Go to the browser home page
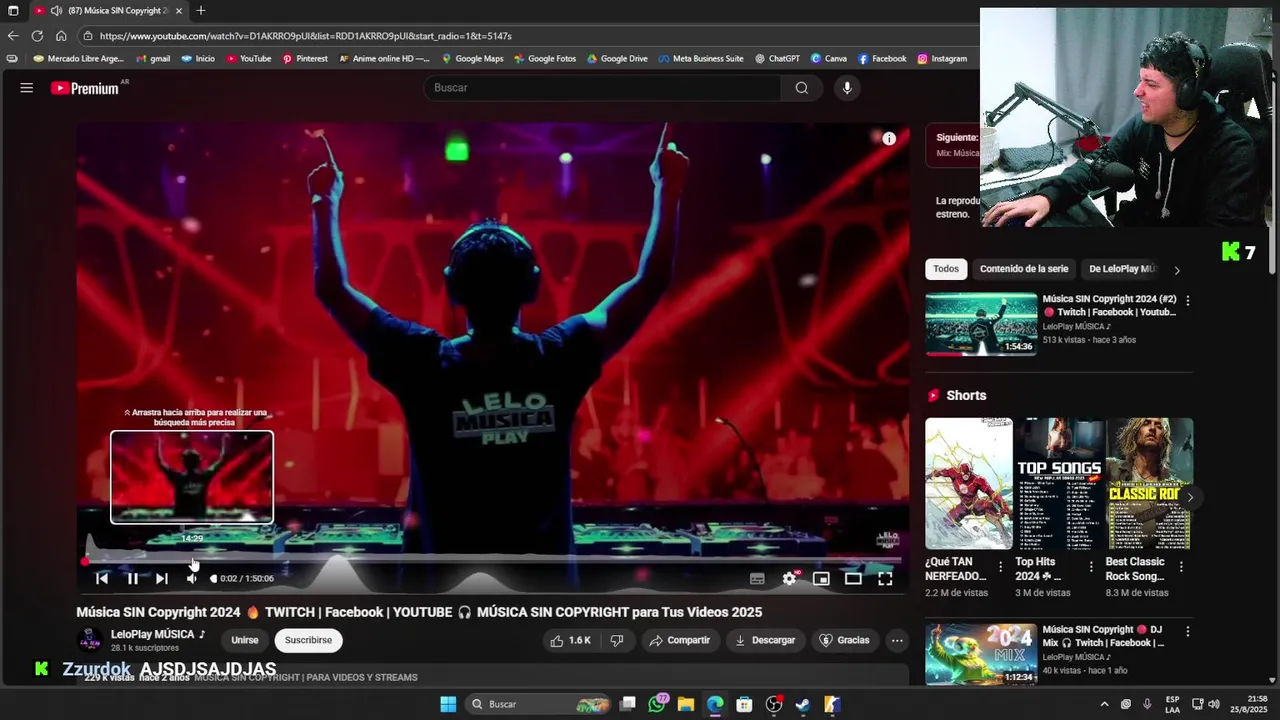This screenshot has width=1280, height=720. (x=61, y=36)
